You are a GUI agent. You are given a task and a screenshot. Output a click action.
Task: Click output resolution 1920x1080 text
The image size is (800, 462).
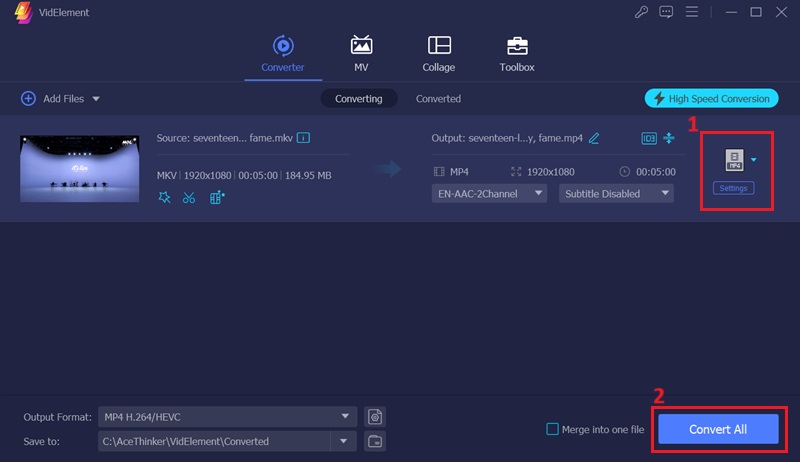click(551, 172)
